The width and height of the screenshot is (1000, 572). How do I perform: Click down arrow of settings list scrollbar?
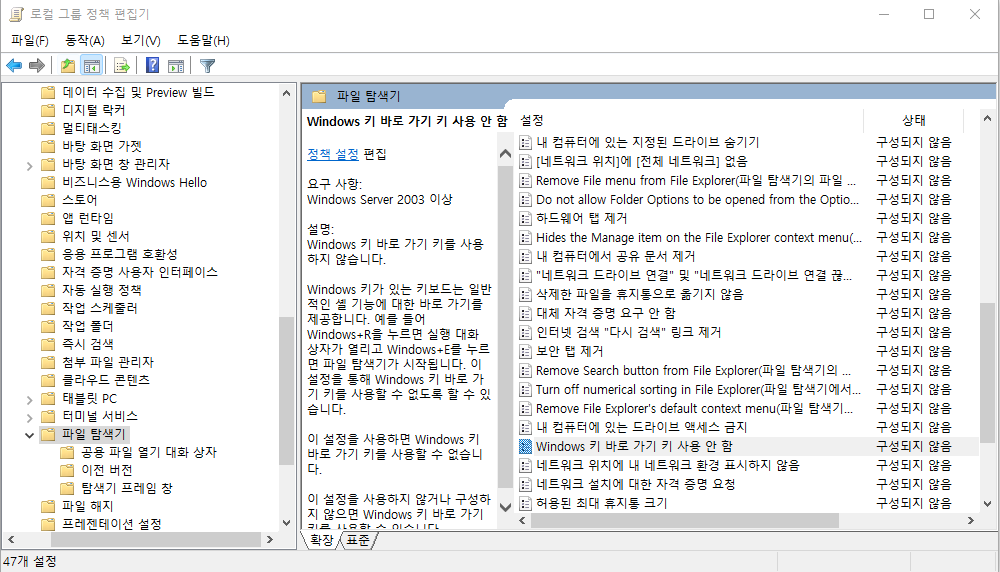pyautogui.click(x=987, y=504)
